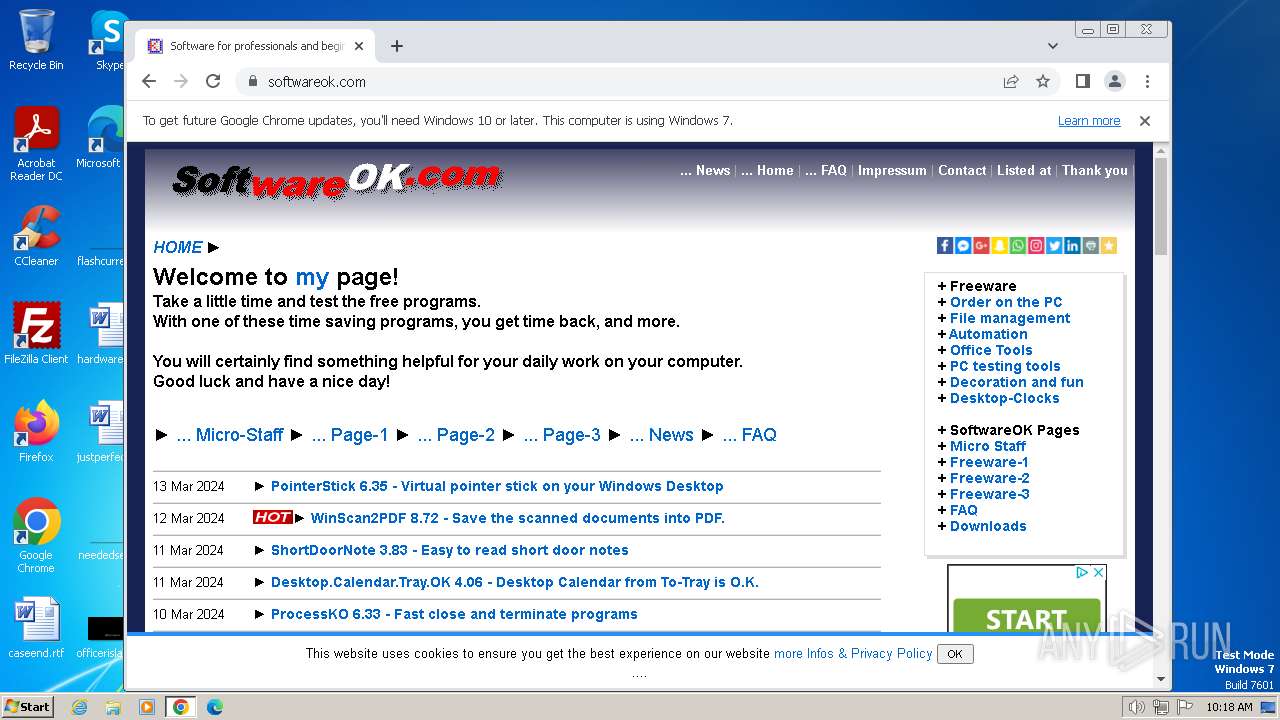The width and height of the screenshot is (1280, 720).
Task: Share via Messenger icon
Action: pyautogui.click(x=963, y=246)
